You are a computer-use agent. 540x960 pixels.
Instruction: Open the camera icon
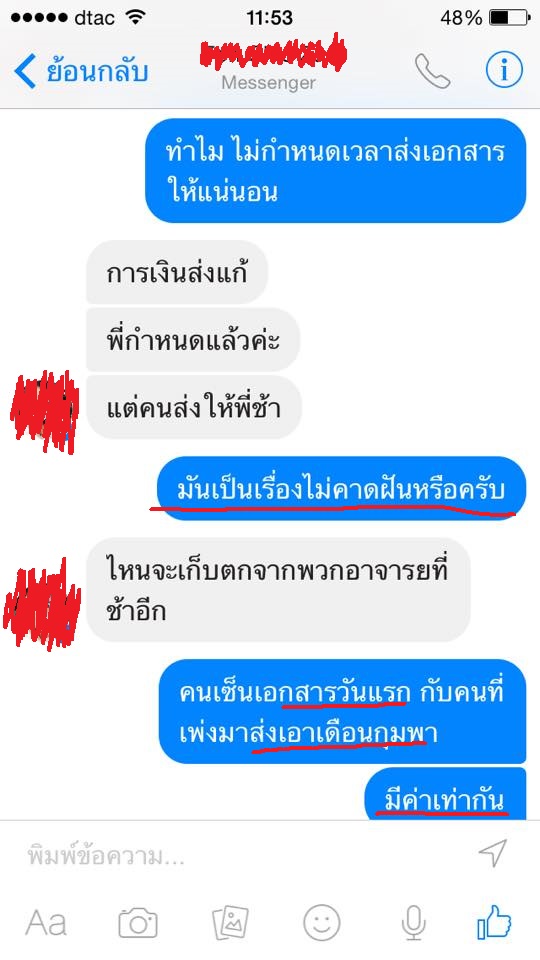click(138, 922)
